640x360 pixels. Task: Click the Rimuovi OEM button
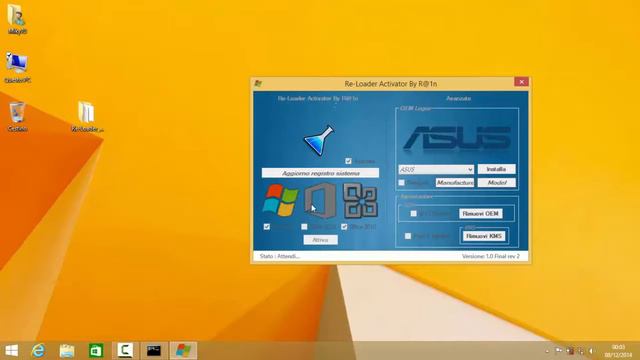point(480,213)
